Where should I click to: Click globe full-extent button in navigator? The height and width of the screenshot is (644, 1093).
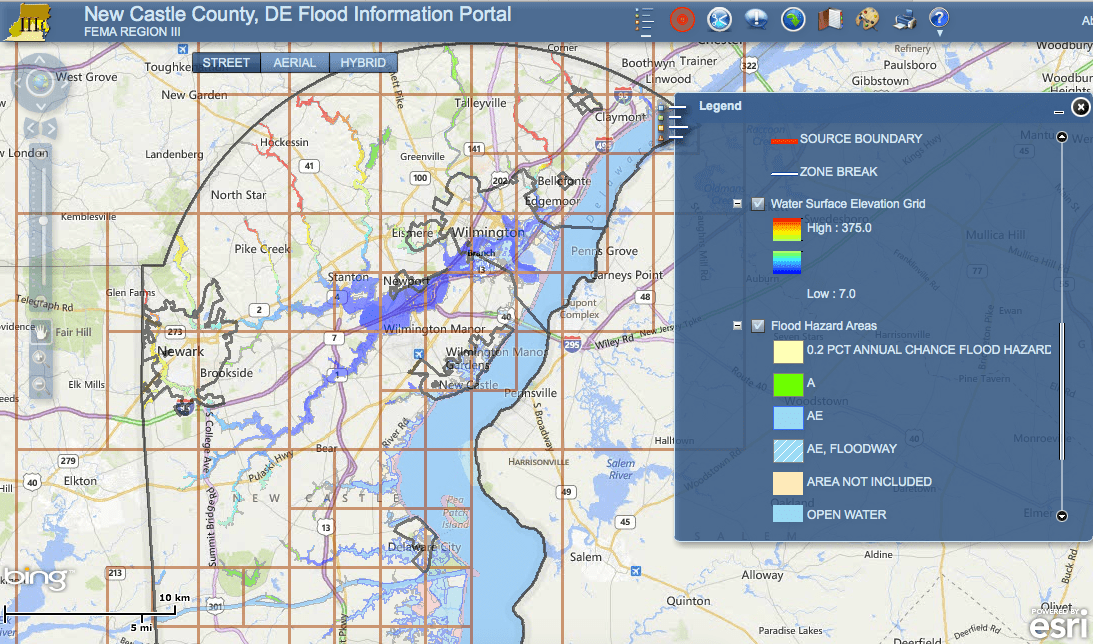[x=40, y=83]
